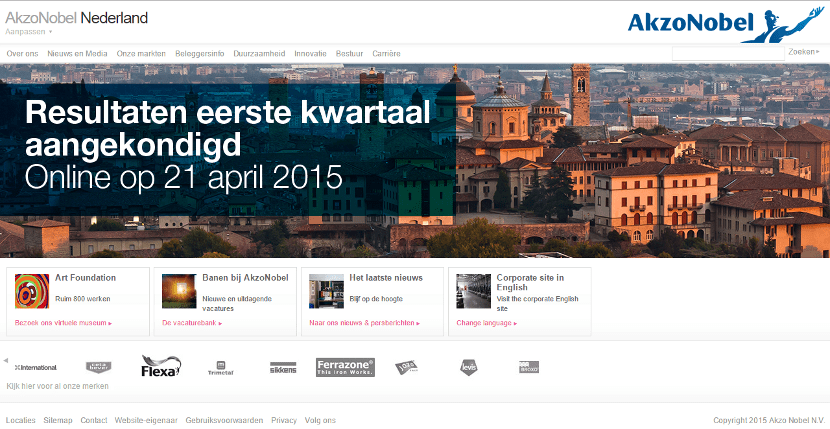Click the Banen bij AkzoNobel card title

245,278
